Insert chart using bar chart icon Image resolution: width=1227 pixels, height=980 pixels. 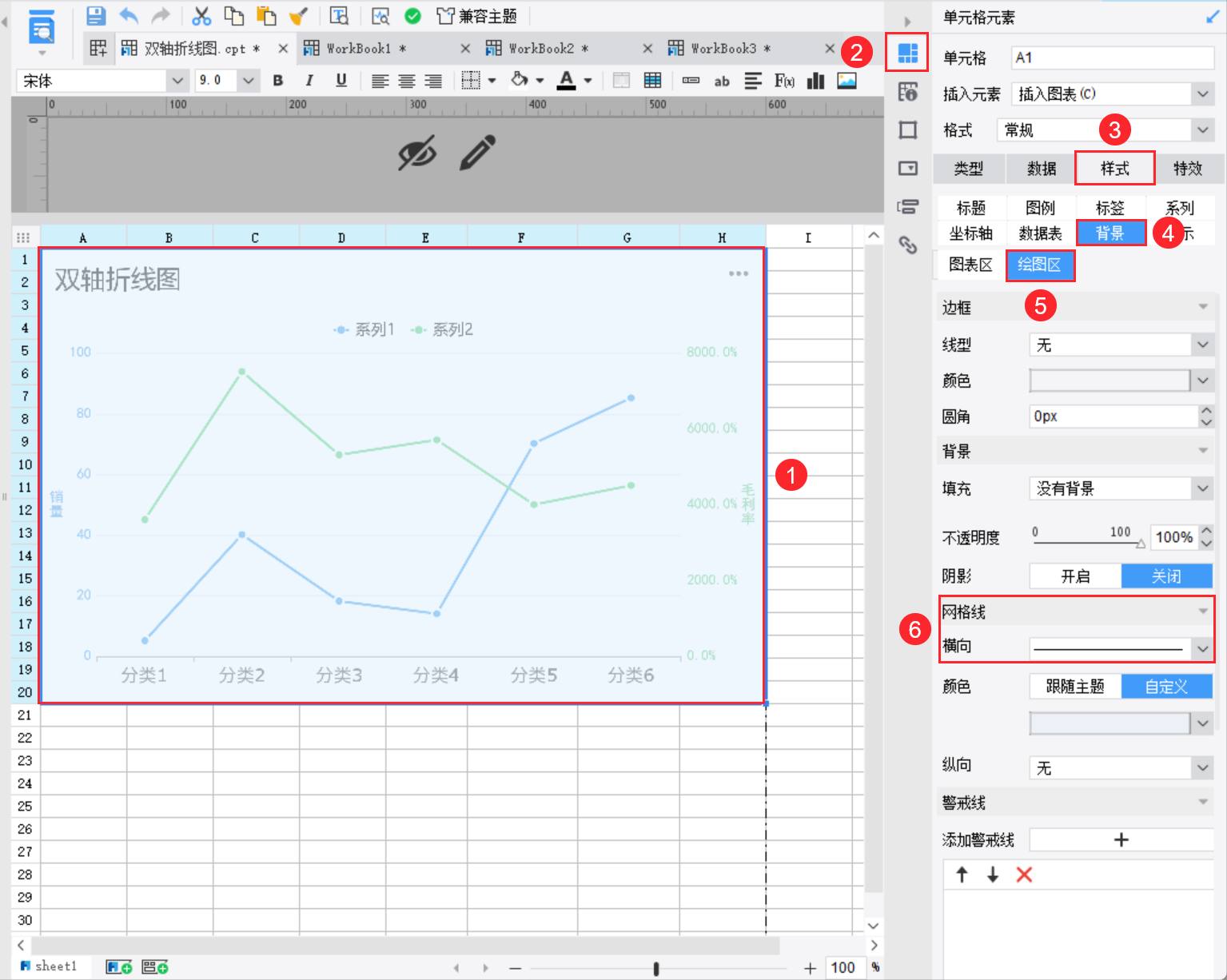[815, 81]
